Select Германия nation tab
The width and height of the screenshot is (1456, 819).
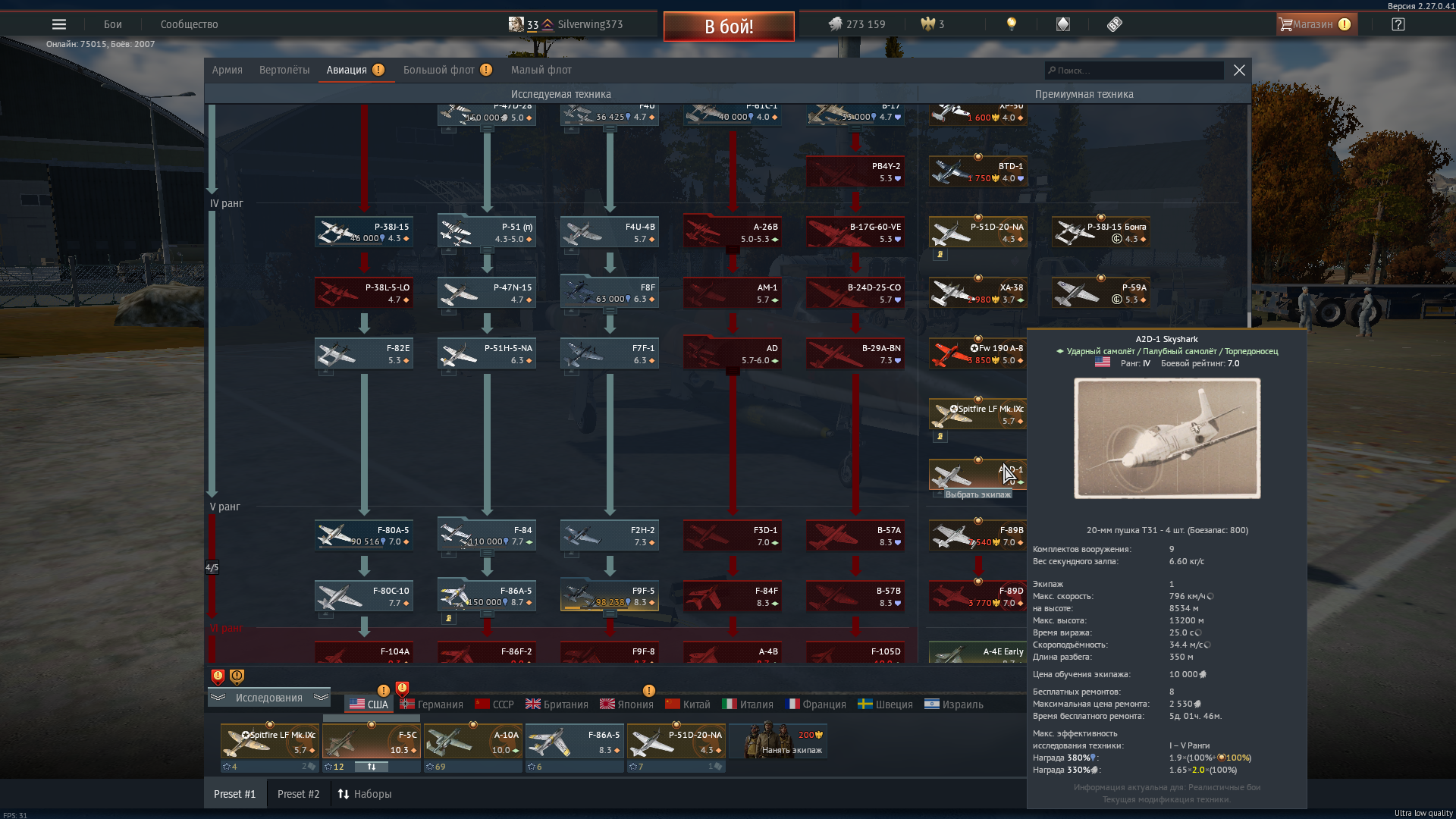coord(432,704)
